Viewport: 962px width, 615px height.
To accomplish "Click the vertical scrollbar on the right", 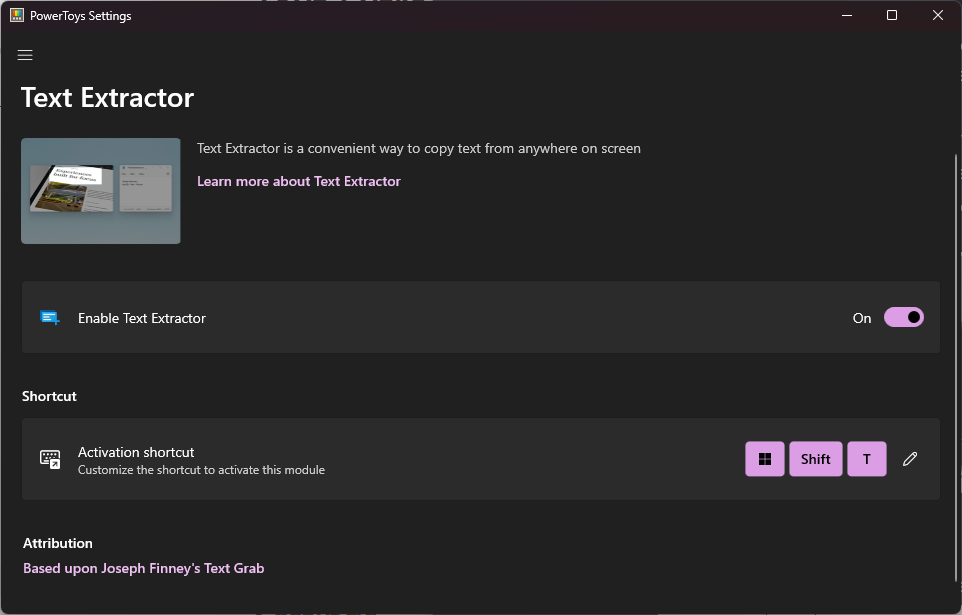I will (x=955, y=368).
